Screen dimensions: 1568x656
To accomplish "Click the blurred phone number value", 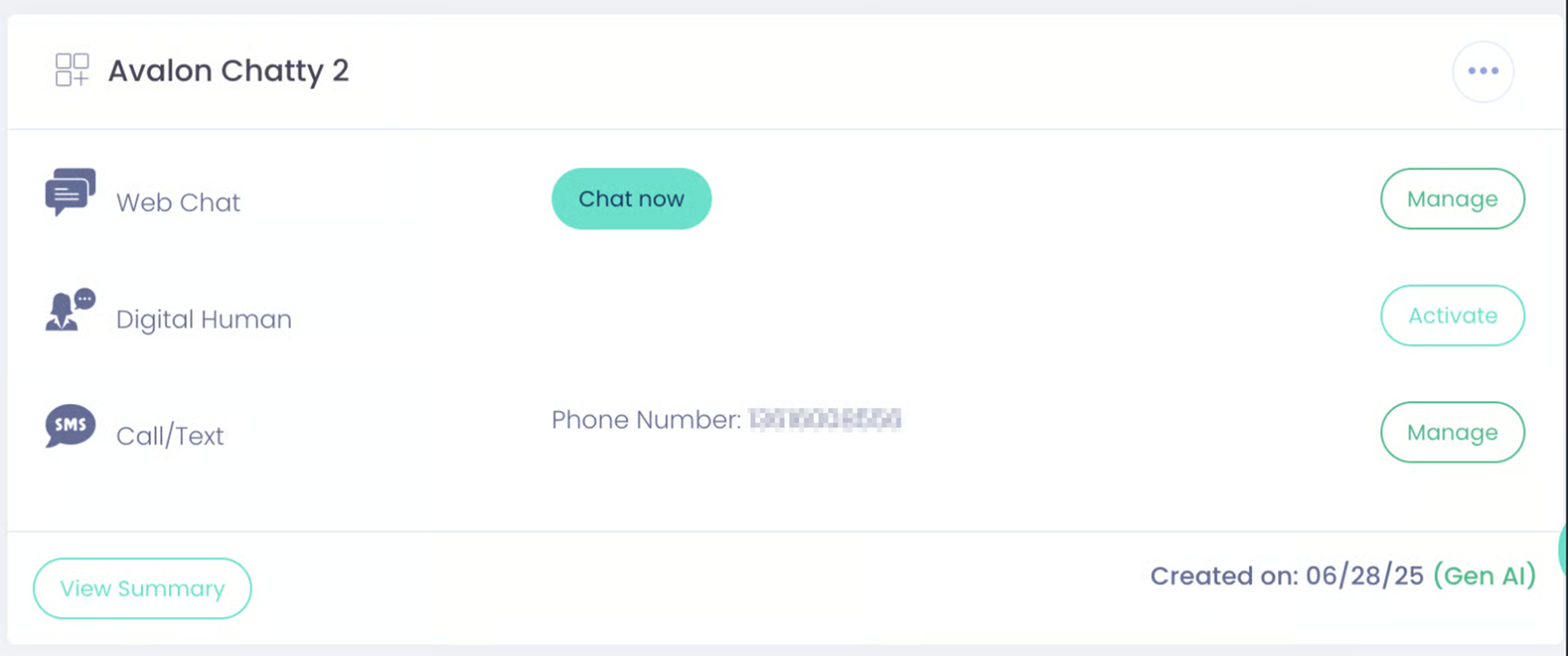I will pyautogui.click(x=825, y=419).
